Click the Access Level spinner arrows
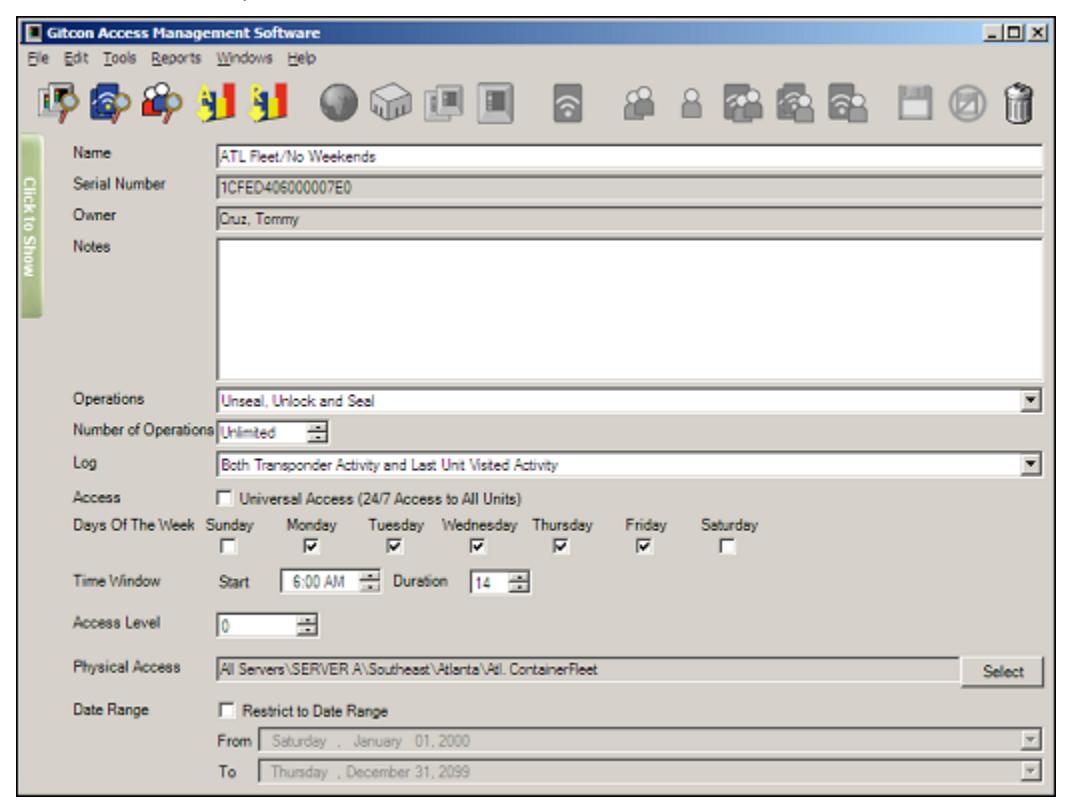Viewport: 1068px width, 804px height. [x=307, y=625]
